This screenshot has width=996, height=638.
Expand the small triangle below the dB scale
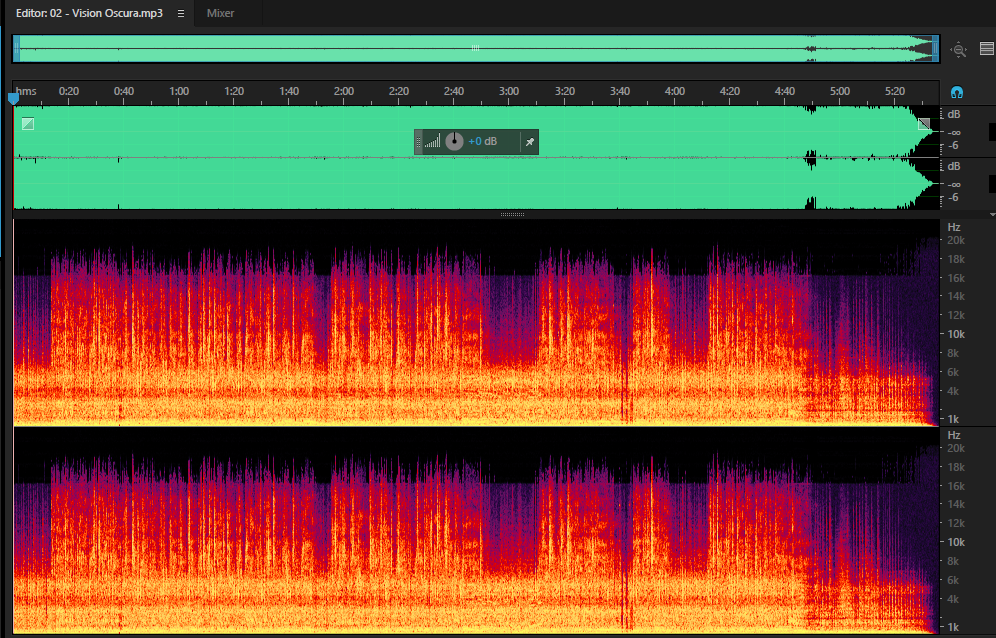992,215
